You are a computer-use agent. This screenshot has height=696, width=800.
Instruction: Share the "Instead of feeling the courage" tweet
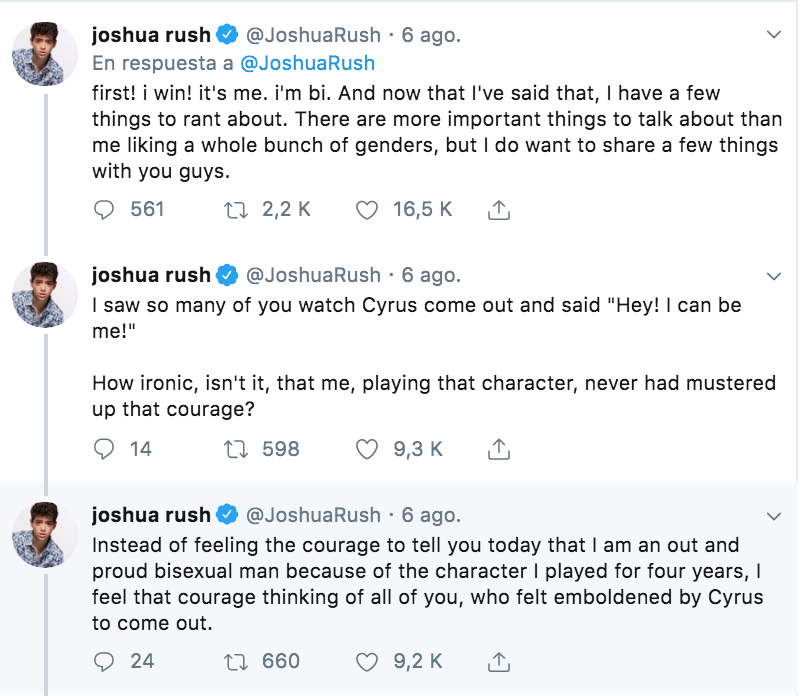point(499,662)
